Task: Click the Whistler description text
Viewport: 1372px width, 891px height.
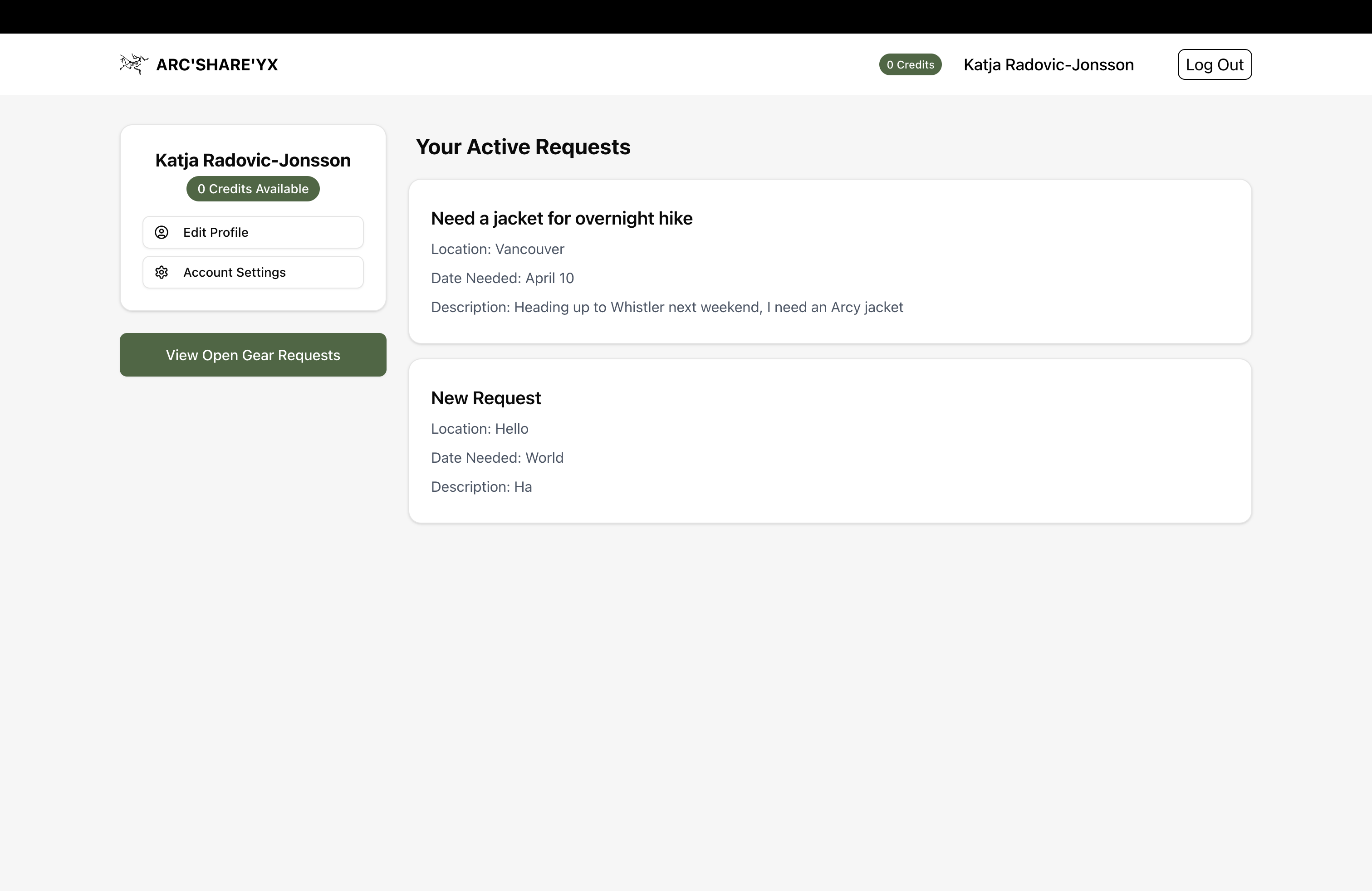Action: tap(666, 307)
